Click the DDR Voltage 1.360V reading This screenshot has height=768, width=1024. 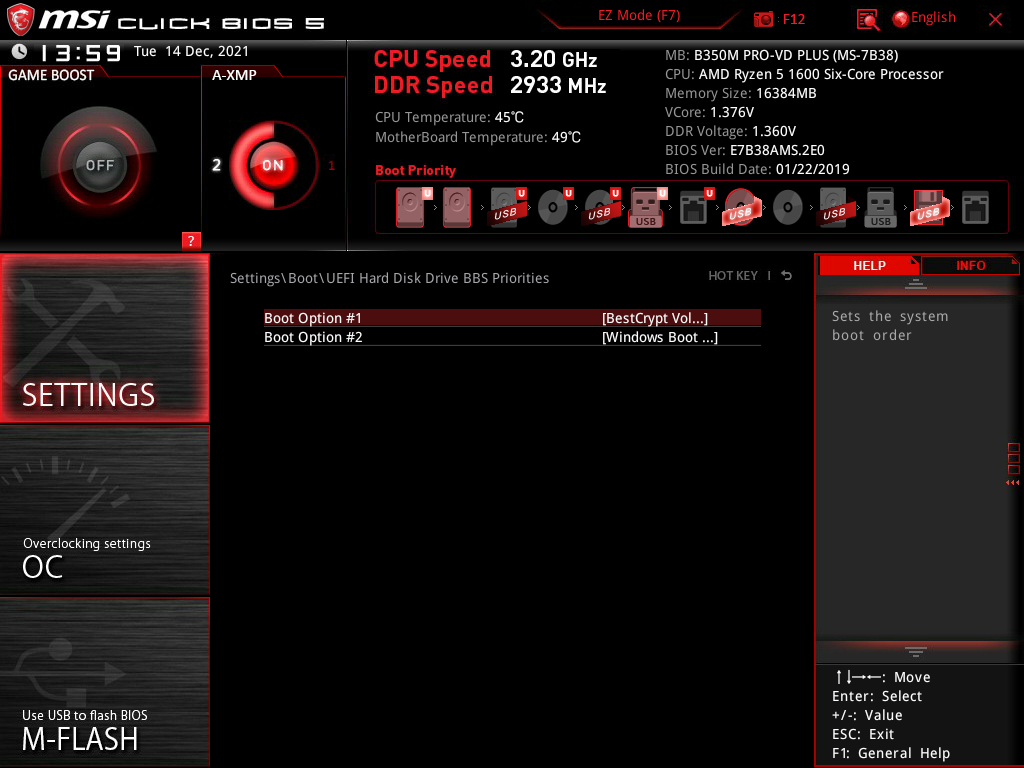(730, 131)
